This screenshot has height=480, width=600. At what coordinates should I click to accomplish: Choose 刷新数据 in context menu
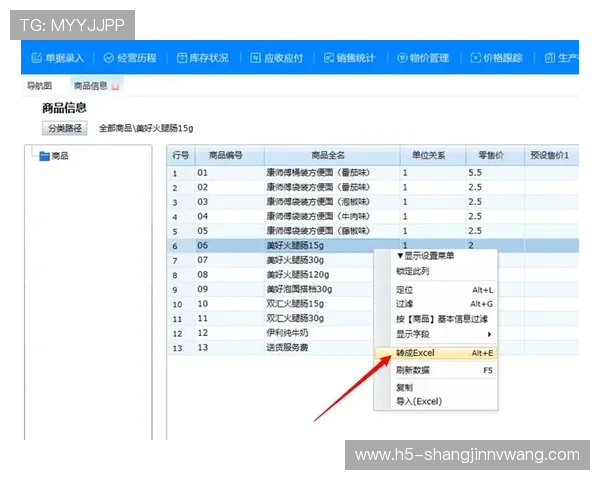click(x=444, y=370)
